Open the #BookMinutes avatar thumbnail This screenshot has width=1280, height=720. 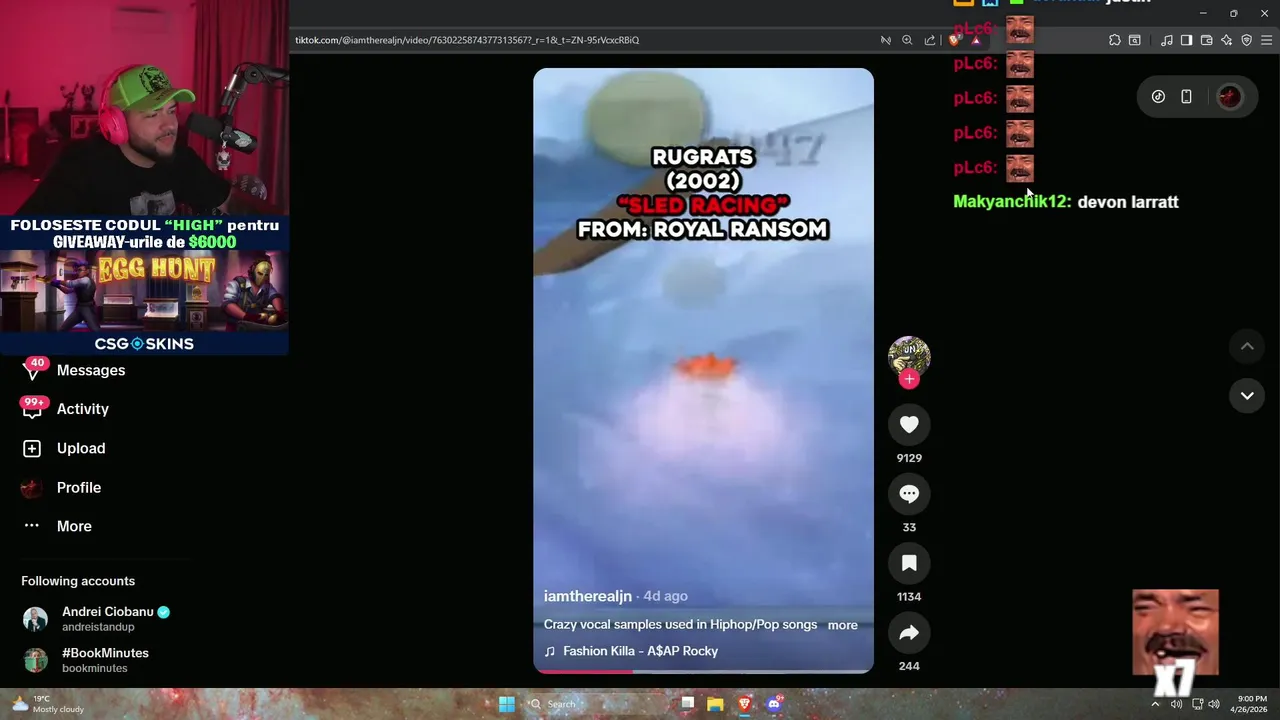(35, 660)
